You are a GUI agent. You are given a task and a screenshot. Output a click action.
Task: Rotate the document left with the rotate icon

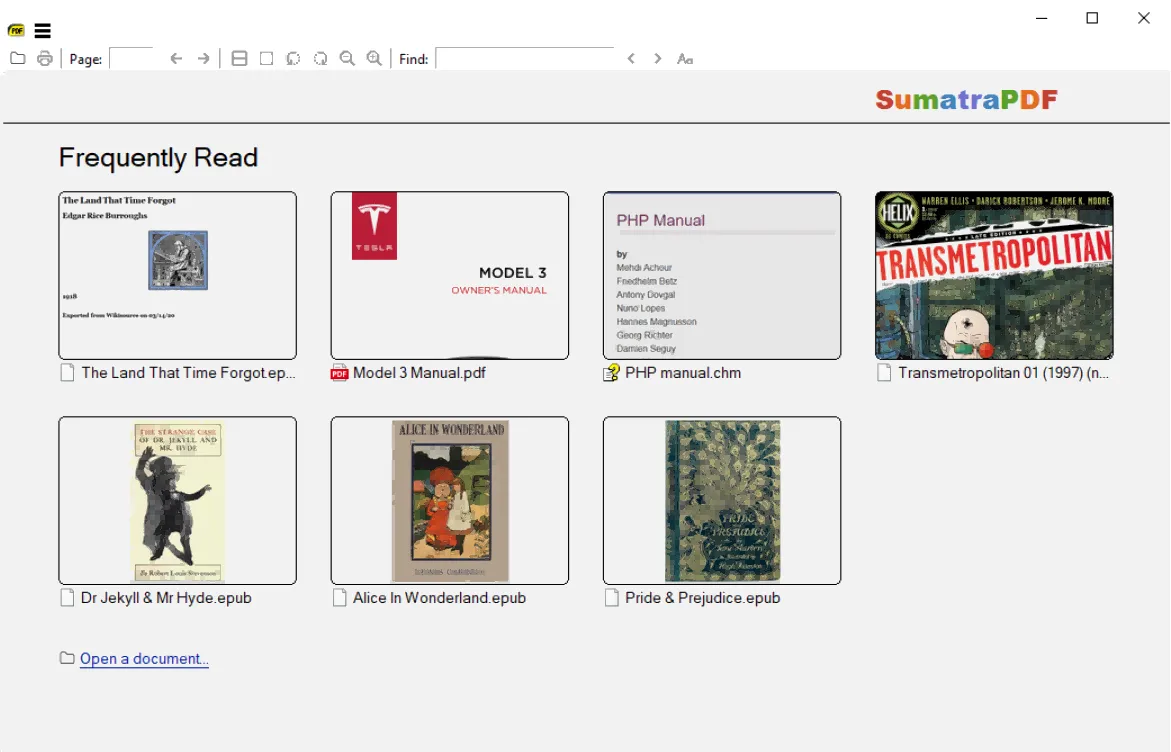293,58
